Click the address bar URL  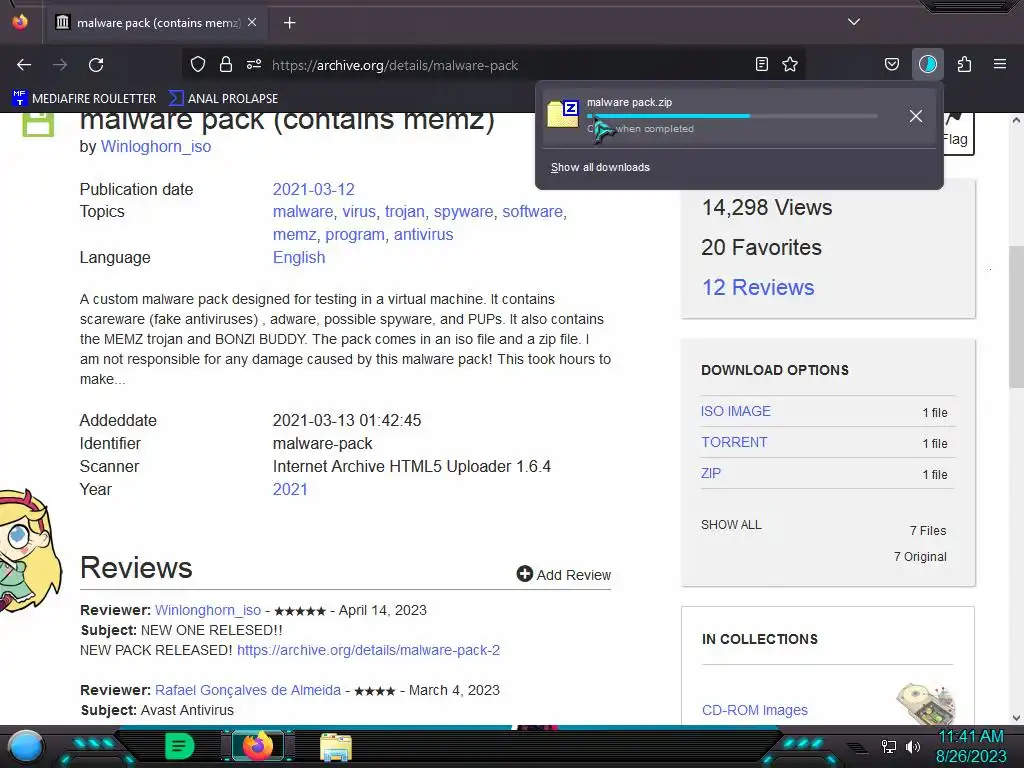point(394,65)
